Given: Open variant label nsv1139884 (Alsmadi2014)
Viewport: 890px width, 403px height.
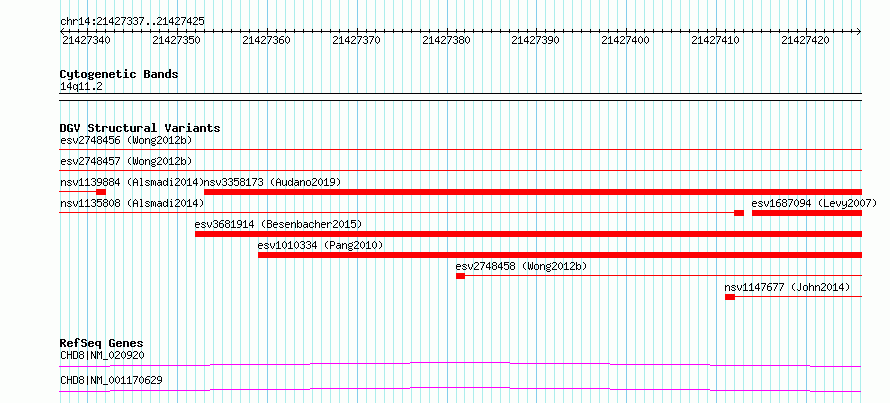Looking at the screenshot, I should point(132,182).
